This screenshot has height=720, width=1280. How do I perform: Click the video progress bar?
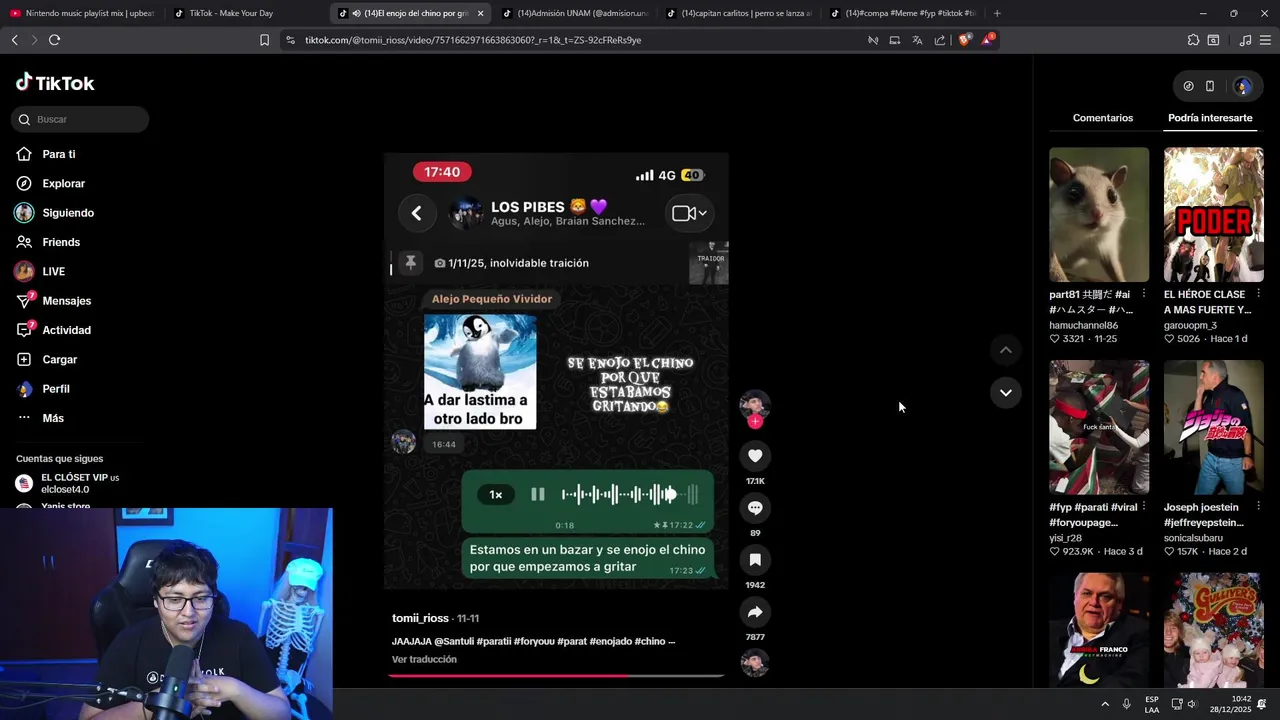[556, 676]
